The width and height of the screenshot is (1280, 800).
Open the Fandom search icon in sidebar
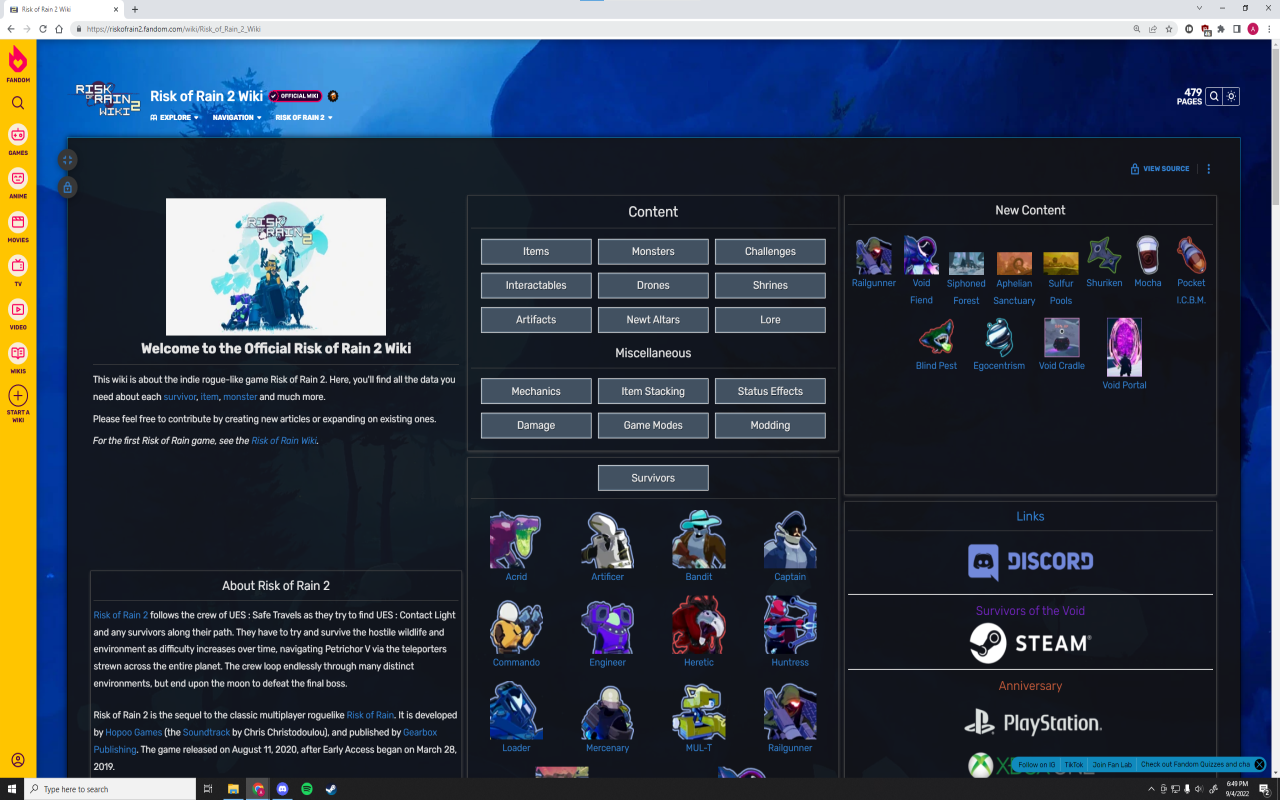[18, 103]
